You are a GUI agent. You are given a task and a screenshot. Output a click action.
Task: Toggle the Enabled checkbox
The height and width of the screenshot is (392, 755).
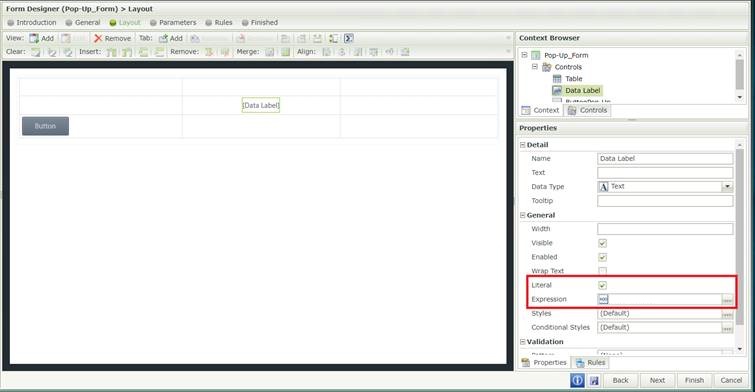[602, 257]
